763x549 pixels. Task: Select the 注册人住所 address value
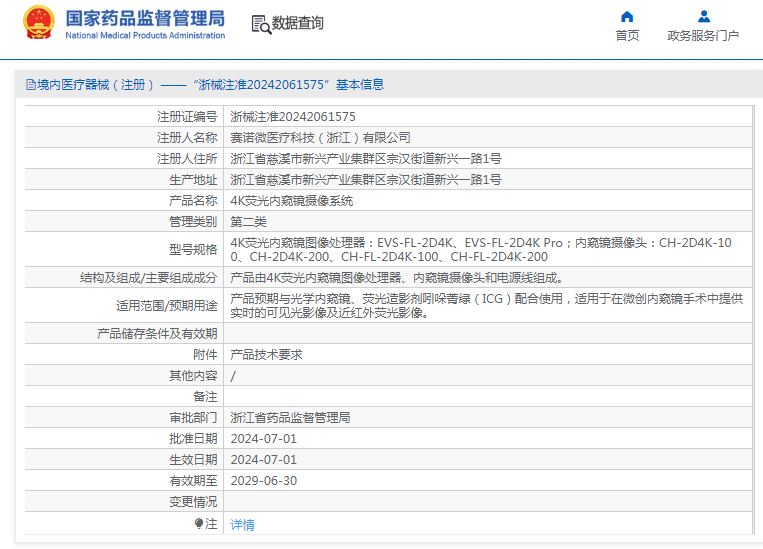click(x=365, y=159)
